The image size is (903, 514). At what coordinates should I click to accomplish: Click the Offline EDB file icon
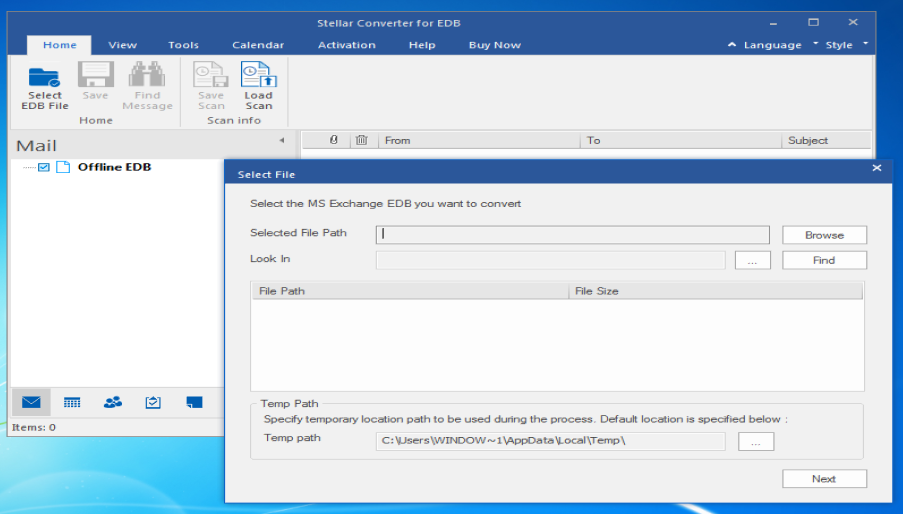[63, 167]
